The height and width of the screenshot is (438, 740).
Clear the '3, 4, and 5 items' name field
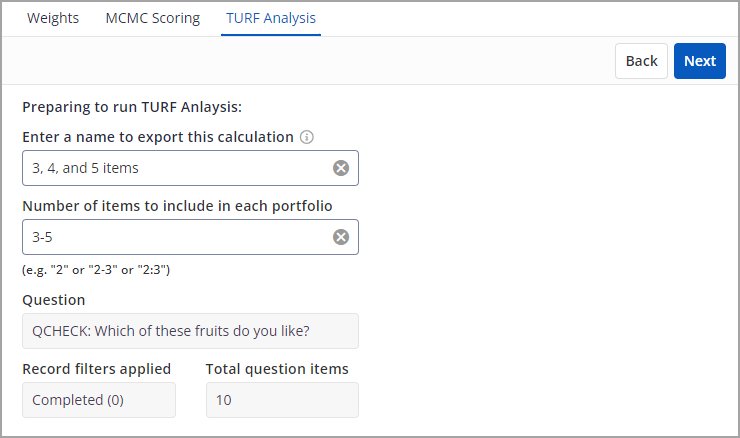[x=341, y=168]
